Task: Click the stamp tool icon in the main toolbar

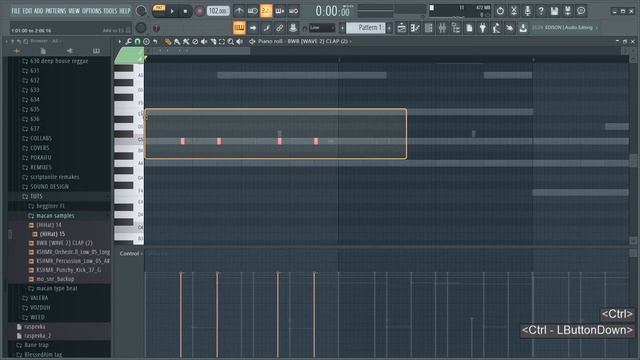Action: coord(293,28)
